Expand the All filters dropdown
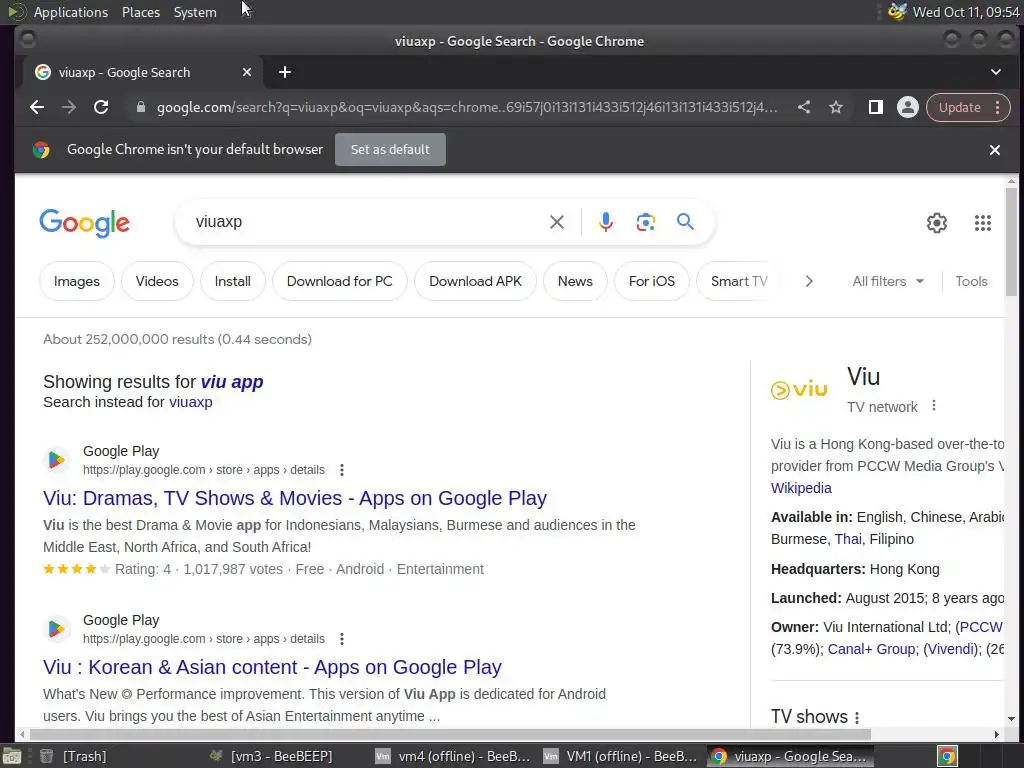The width and height of the screenshot is (1024, 768). coord(888,281)
